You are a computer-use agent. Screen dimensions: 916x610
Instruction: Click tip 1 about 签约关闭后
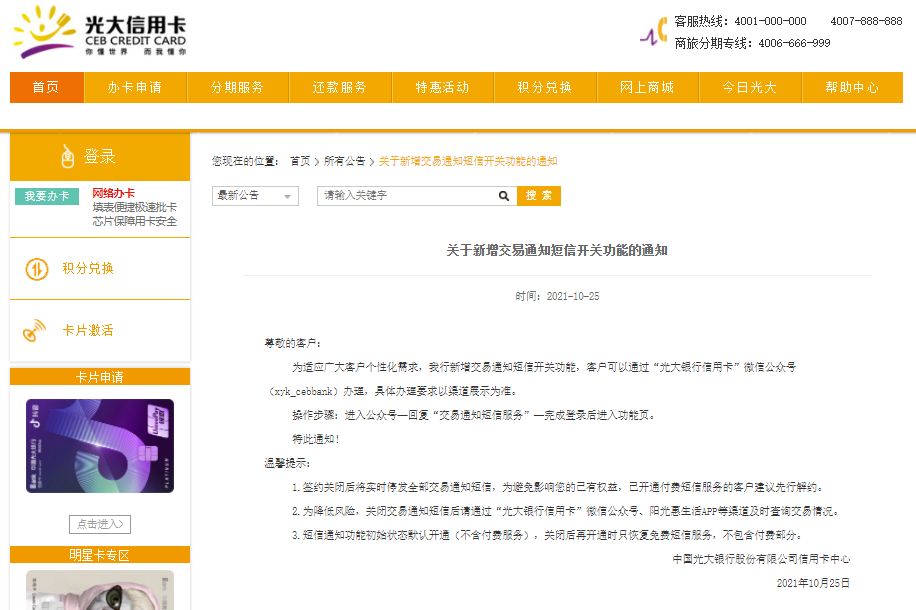click(558, 487)
